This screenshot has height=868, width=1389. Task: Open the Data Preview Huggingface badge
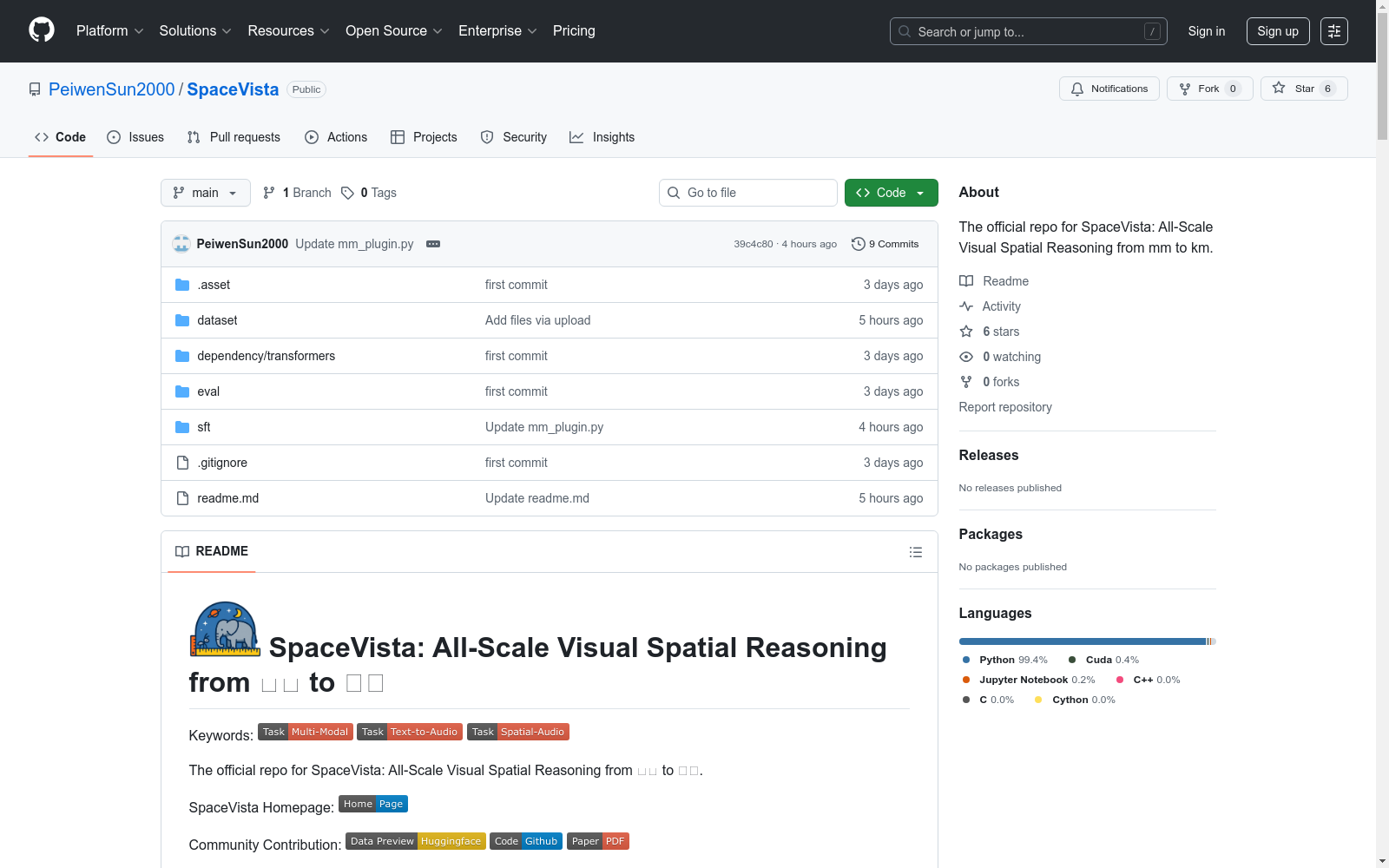coord(416,841)
